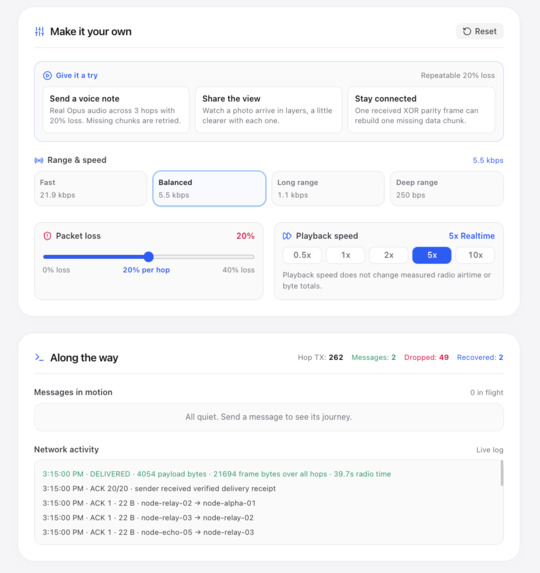Click the 0 in flight indicator

click(x=487, y=392)
